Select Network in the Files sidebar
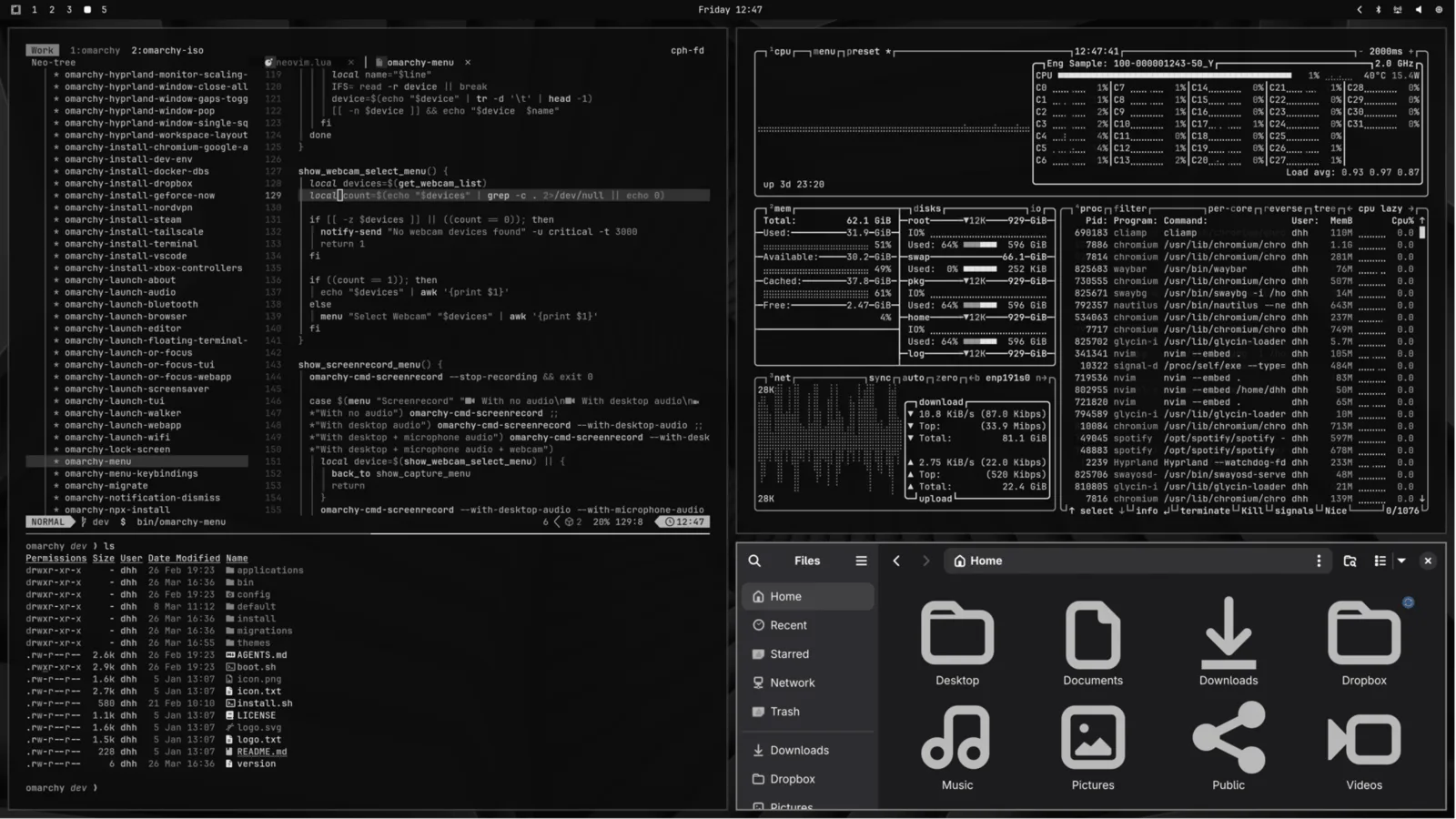 (808, 682)
